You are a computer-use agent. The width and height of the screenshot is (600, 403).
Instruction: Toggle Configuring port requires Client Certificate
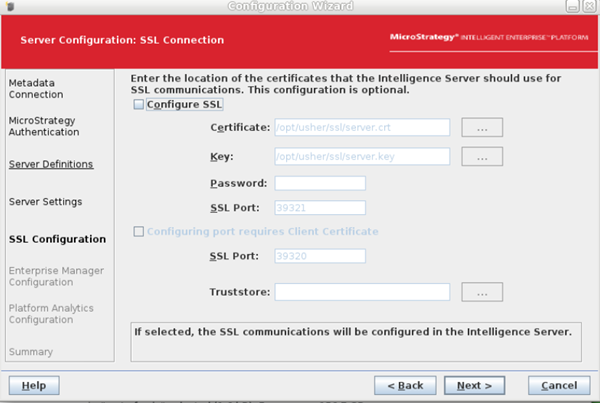pos(138,232)
